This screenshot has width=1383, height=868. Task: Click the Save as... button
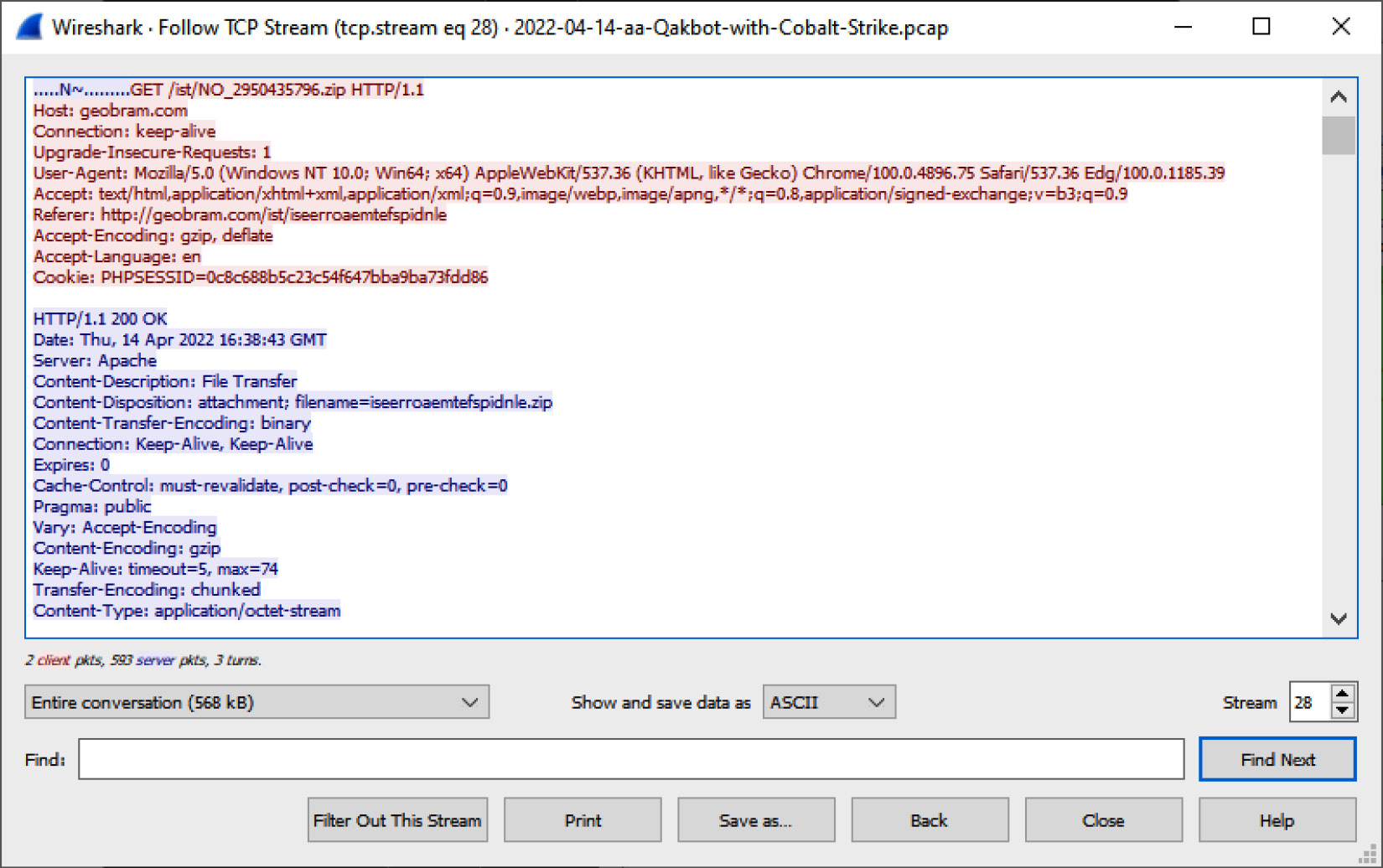(x=756, y=820)
